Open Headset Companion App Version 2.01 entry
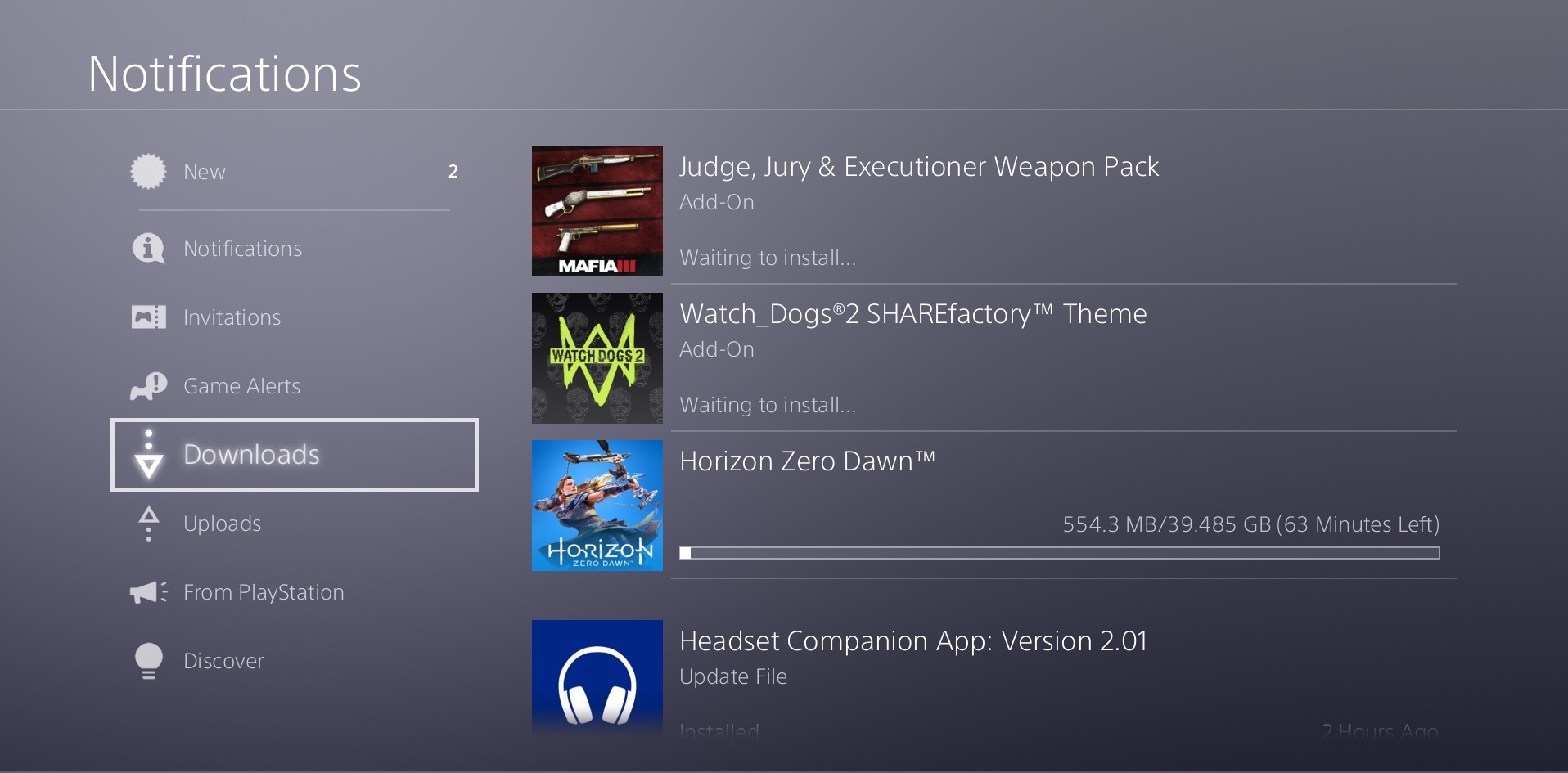The width and height of the screenshot is (1568, 773). point(994,679)
